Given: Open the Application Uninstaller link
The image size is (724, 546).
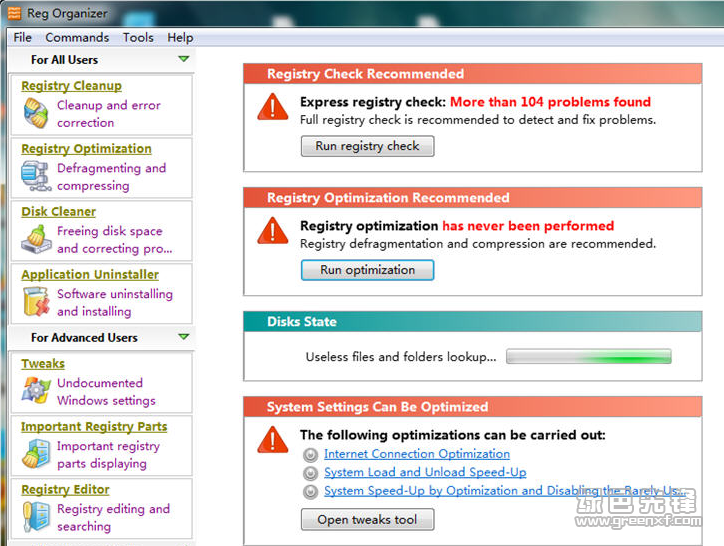Looking at the screenshot, I should [90, 274].
